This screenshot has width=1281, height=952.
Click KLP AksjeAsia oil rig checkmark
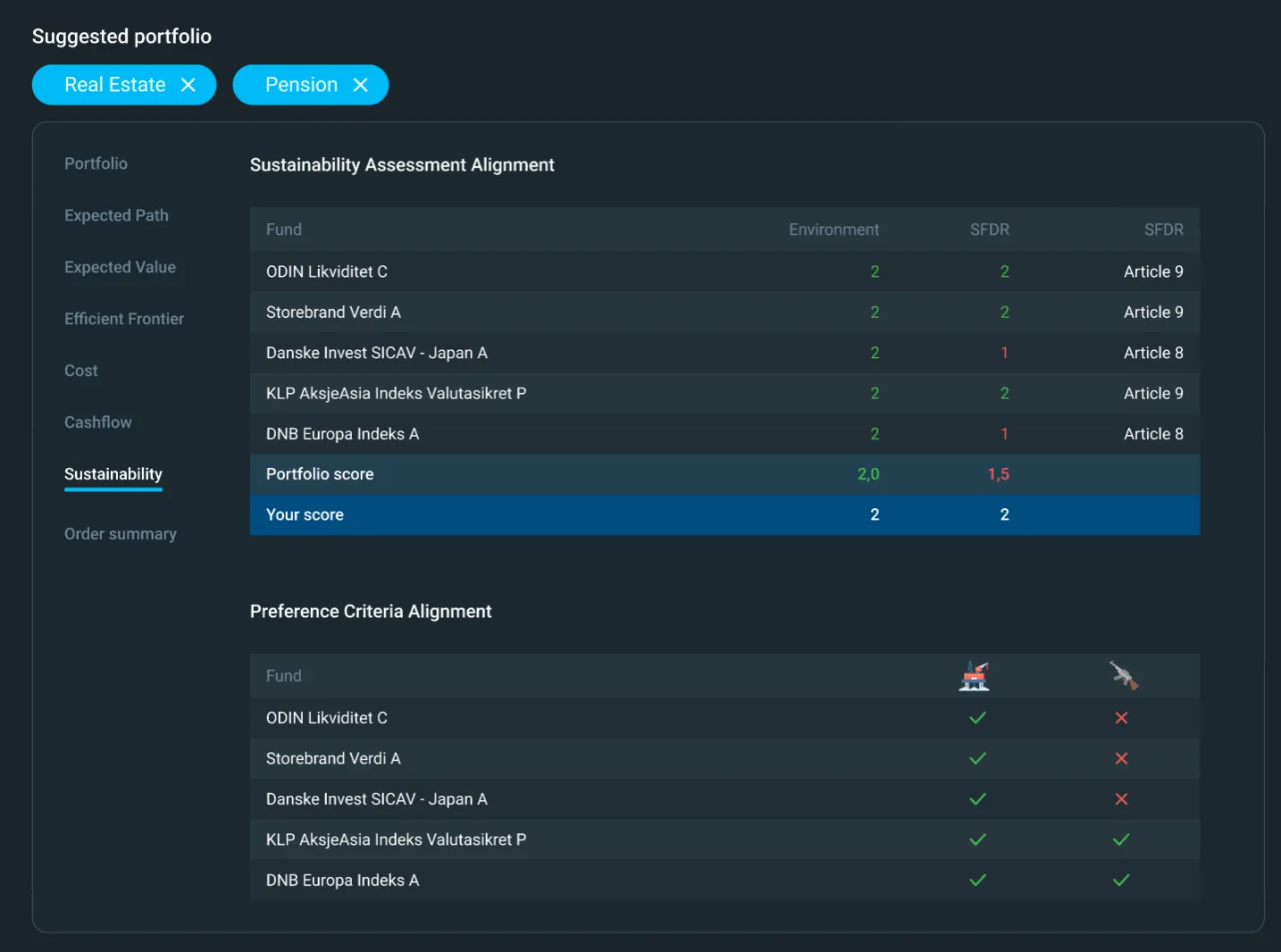point(978,839)
